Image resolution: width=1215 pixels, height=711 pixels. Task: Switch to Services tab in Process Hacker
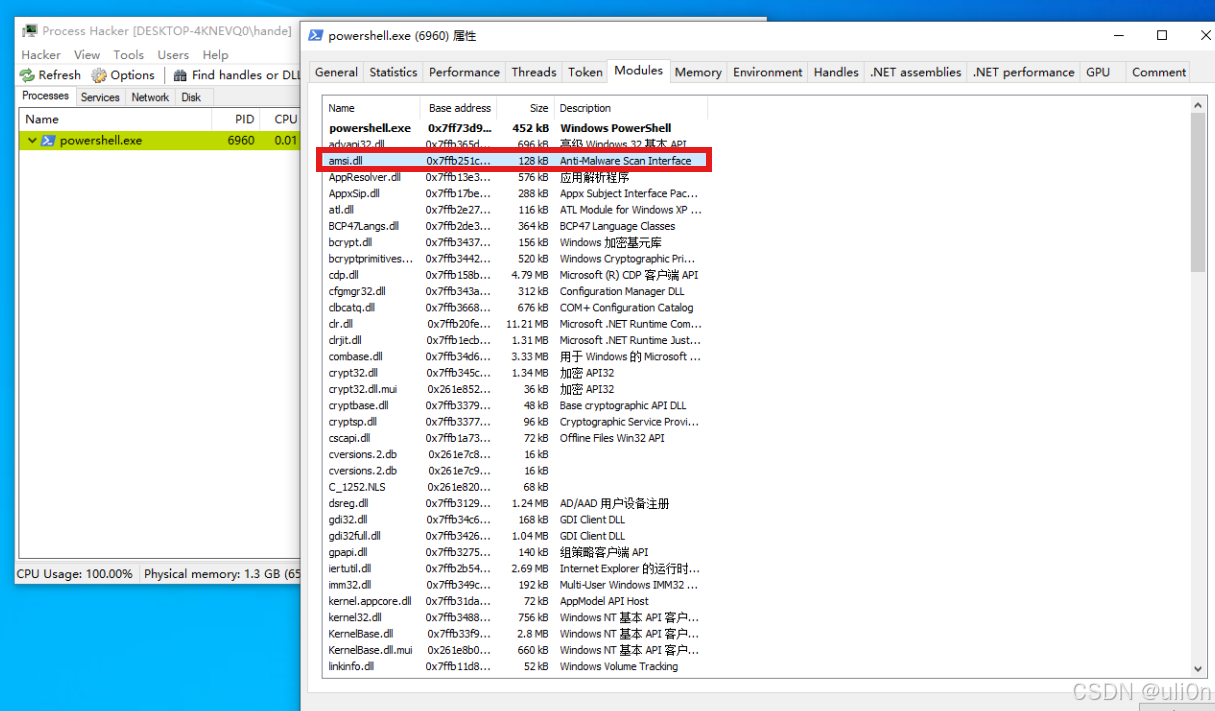[x=100, y=97]
